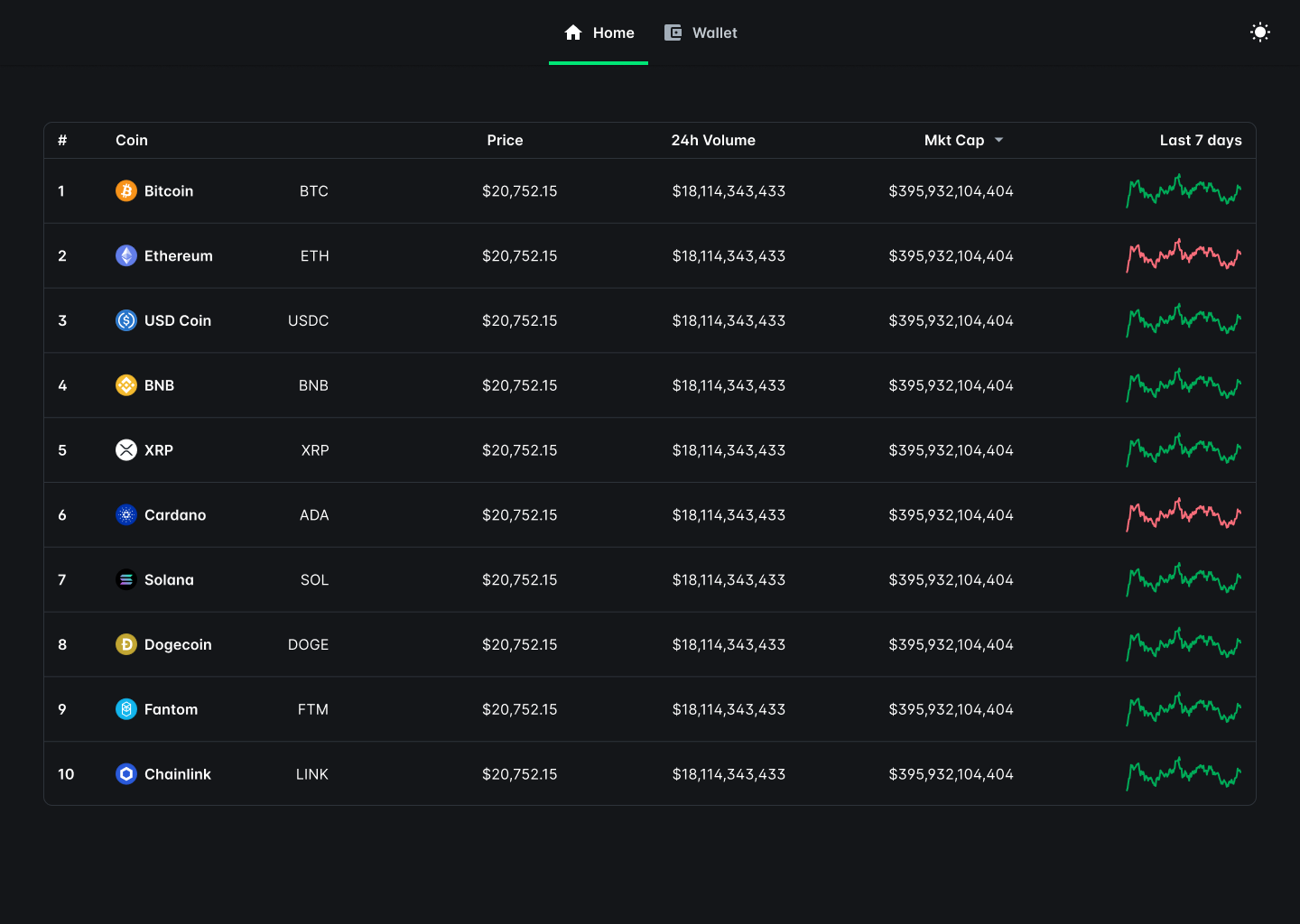Click the ADA ticker symbol

point(314,514)
